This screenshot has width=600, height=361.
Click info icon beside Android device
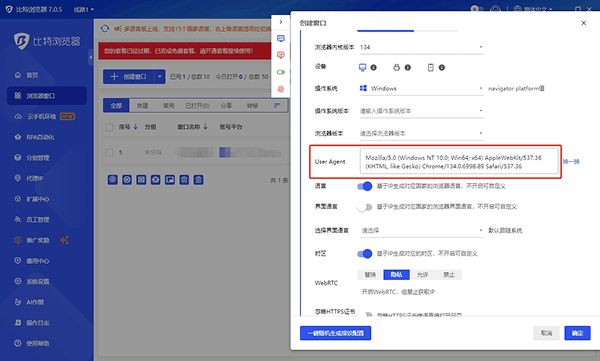pos(408,68)
